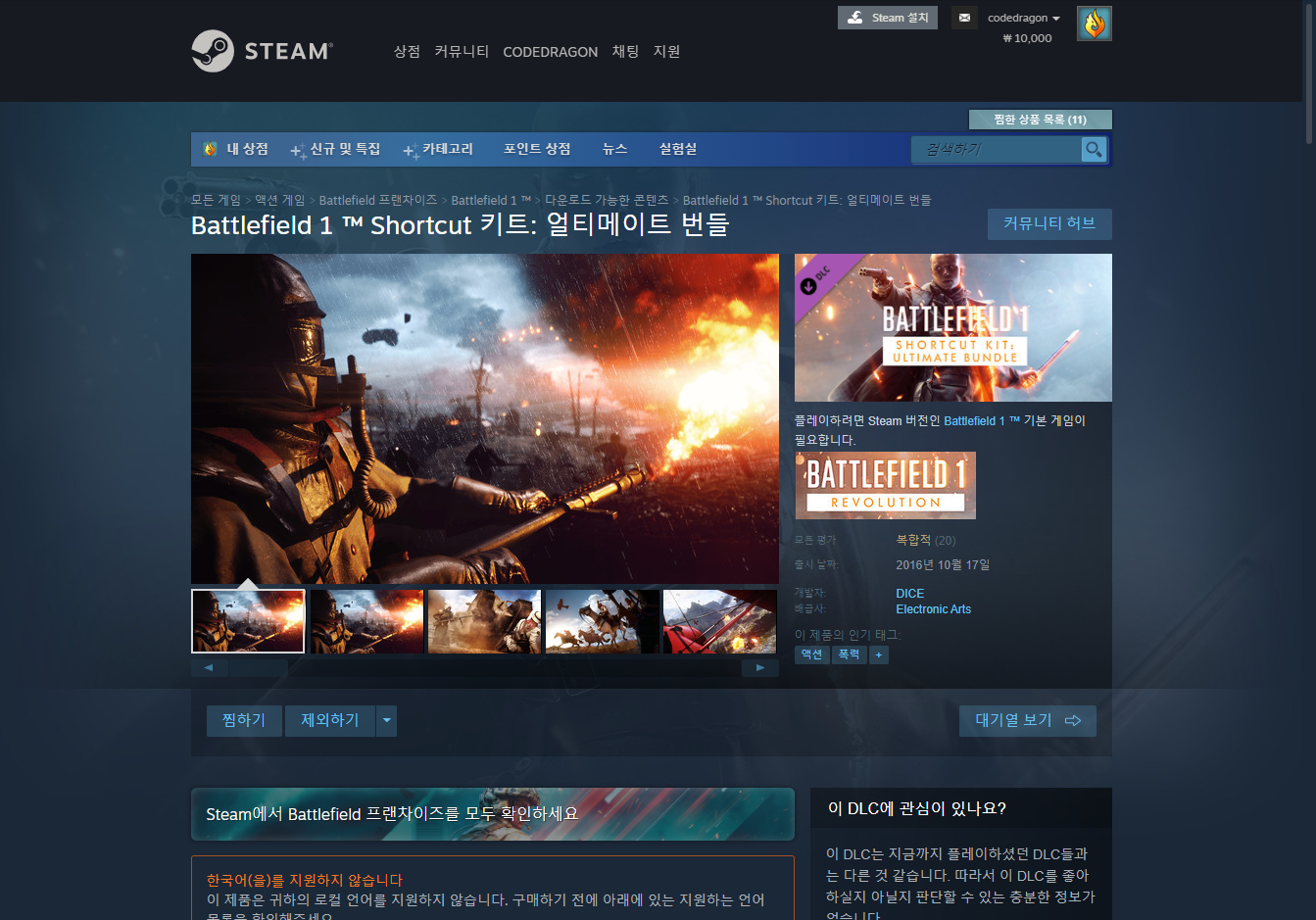Open 모든 게임 breadcrumb
This screenshot has width=1316, height=920.
pyautogui.click(x=216, y=200)
